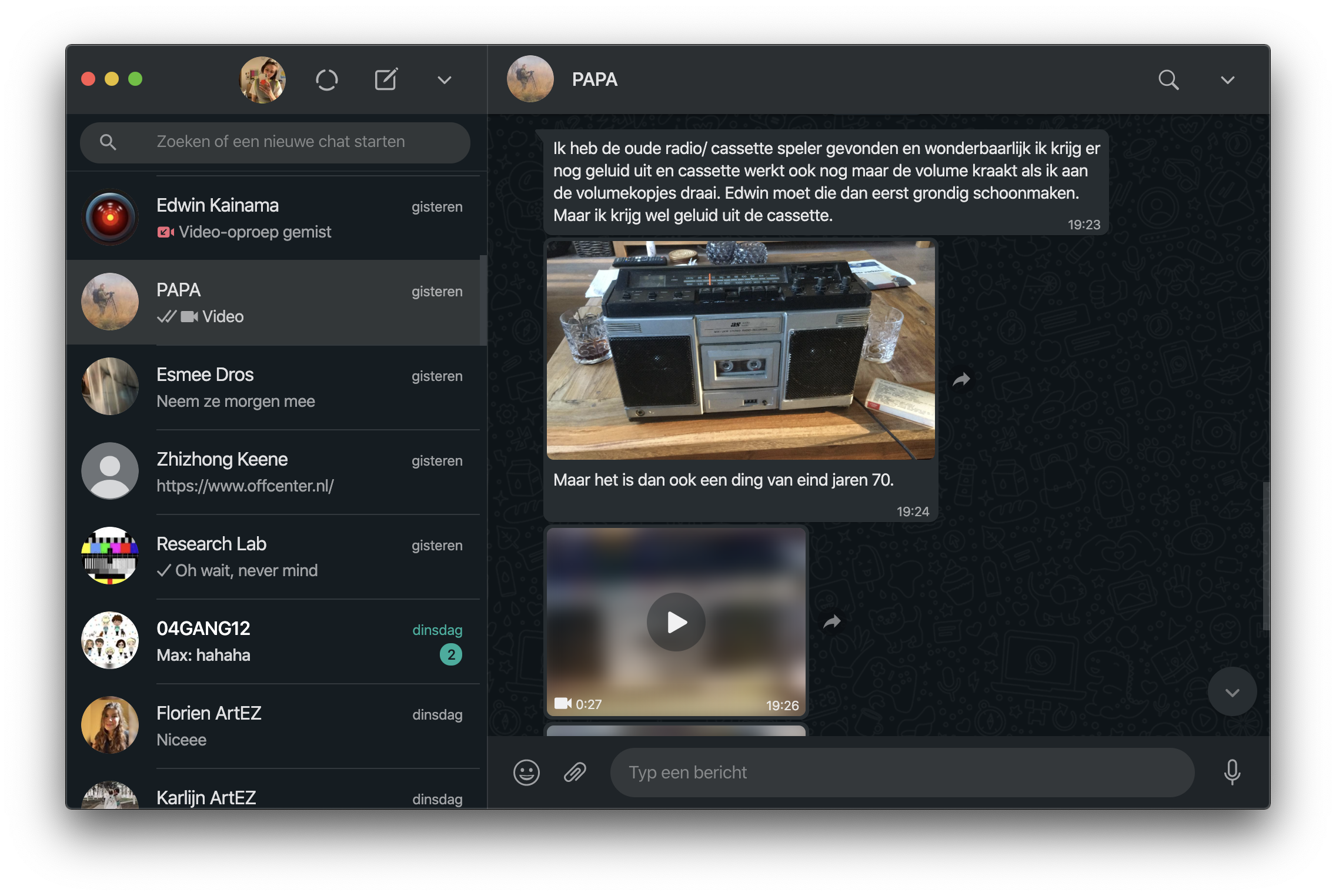The width and height of the screenshot is (1336, 896).
Task: Click the 'Niceee' message preview
Action: coord(182,740)
